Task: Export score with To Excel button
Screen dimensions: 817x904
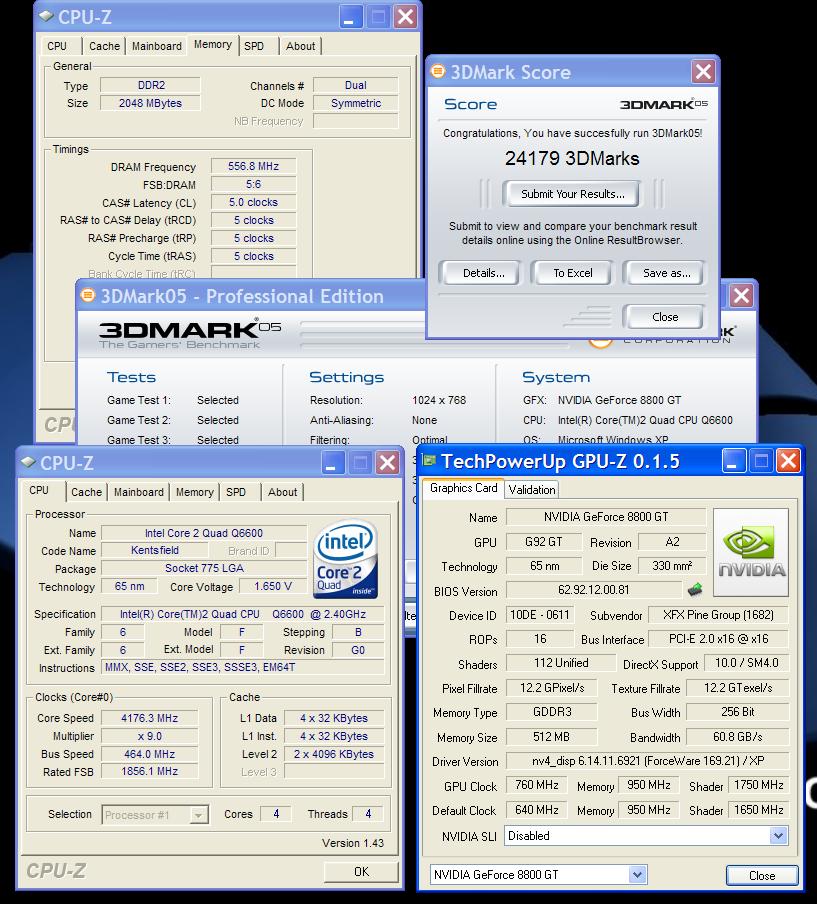Action: pos(572,273)
